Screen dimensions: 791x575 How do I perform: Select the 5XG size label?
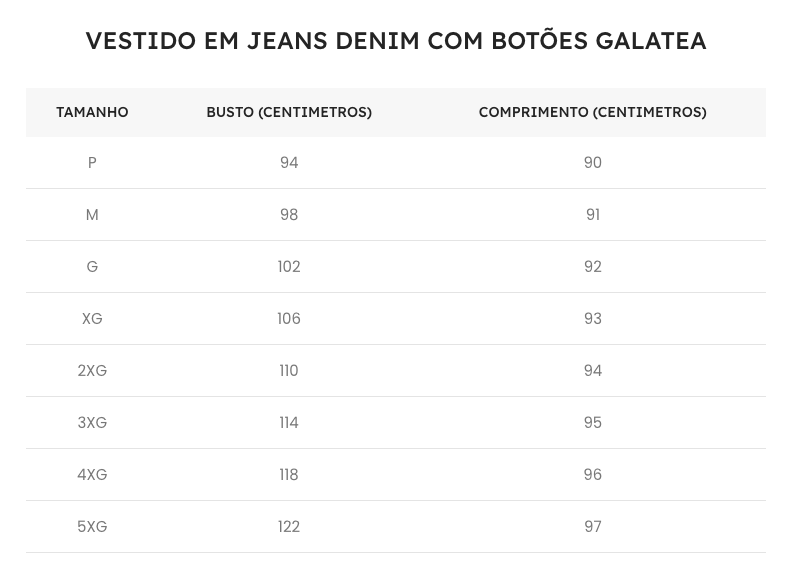[92, 527]
